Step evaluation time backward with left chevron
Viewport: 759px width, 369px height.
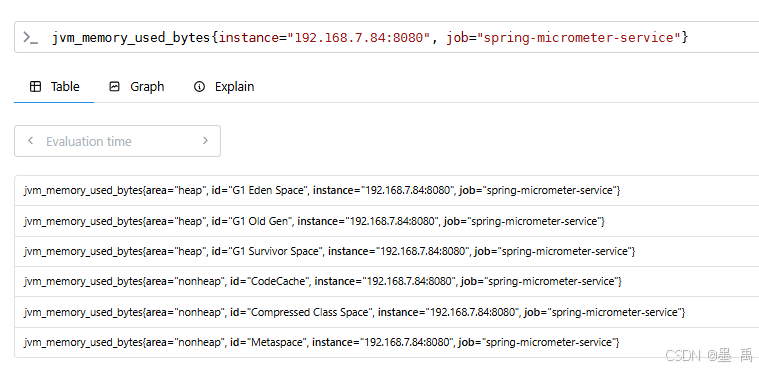30,141
